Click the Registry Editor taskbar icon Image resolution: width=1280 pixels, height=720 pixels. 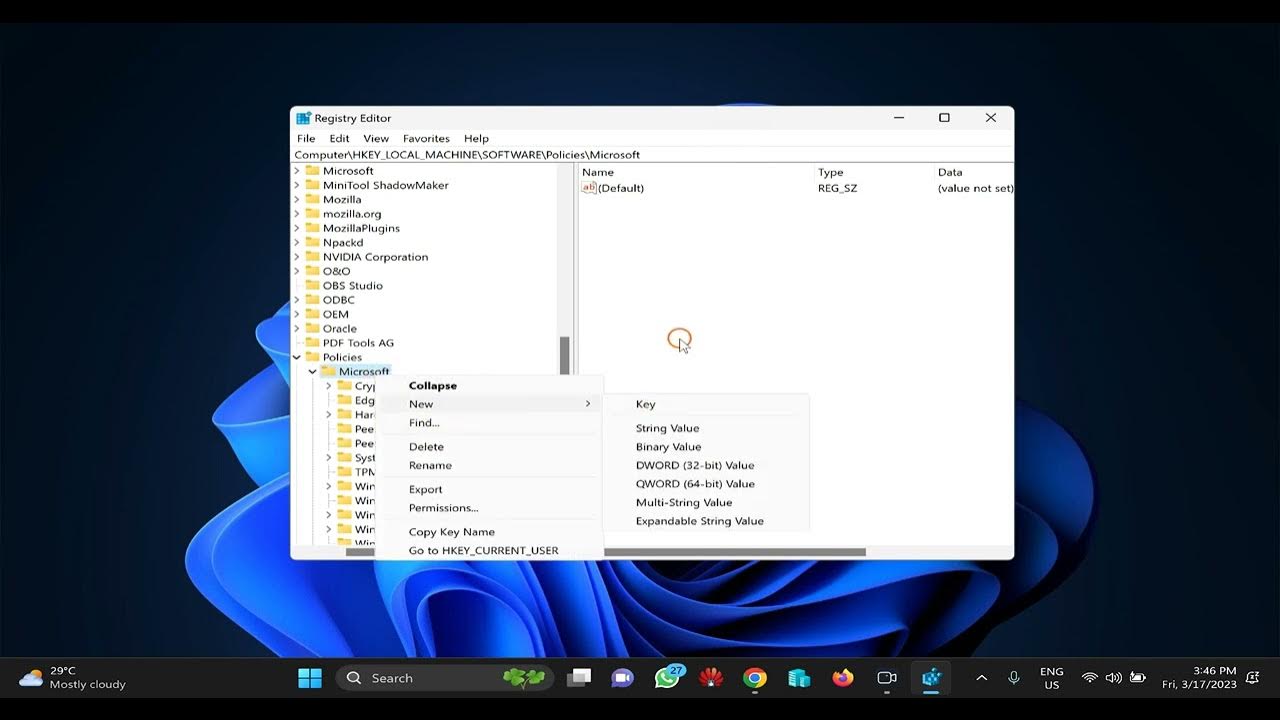[932, 678]
